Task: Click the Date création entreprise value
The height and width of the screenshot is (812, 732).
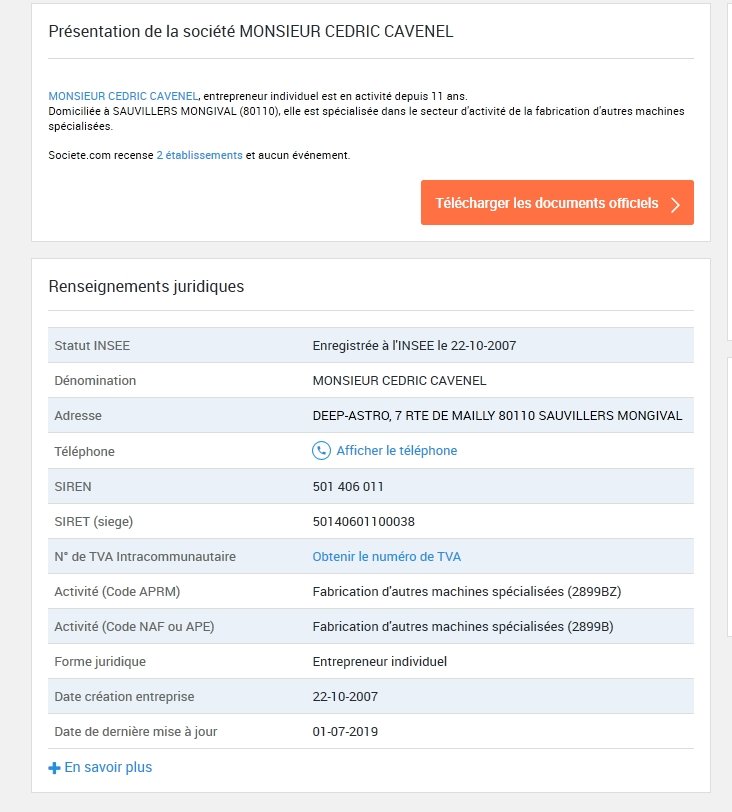Action: 345,696
